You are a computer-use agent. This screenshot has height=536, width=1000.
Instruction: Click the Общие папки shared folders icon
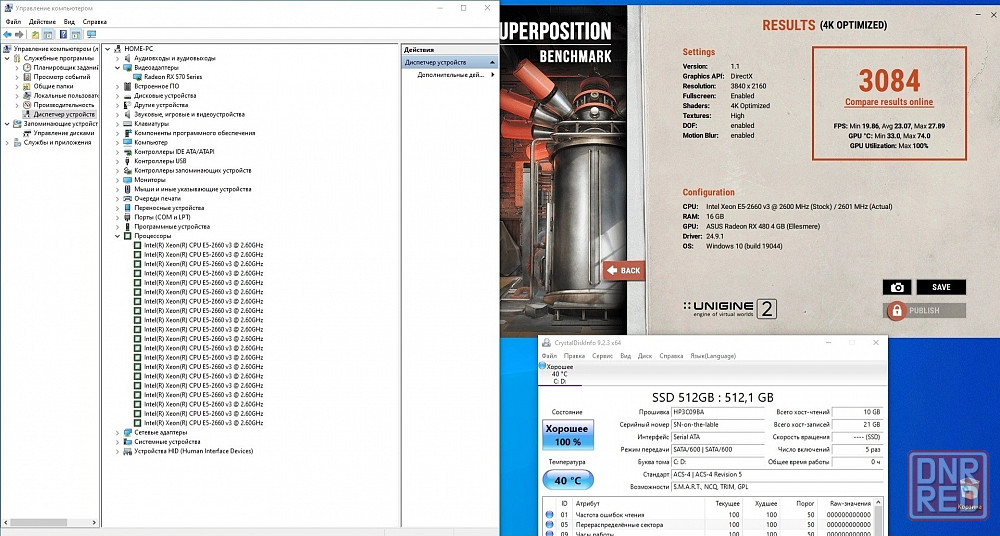27,86
